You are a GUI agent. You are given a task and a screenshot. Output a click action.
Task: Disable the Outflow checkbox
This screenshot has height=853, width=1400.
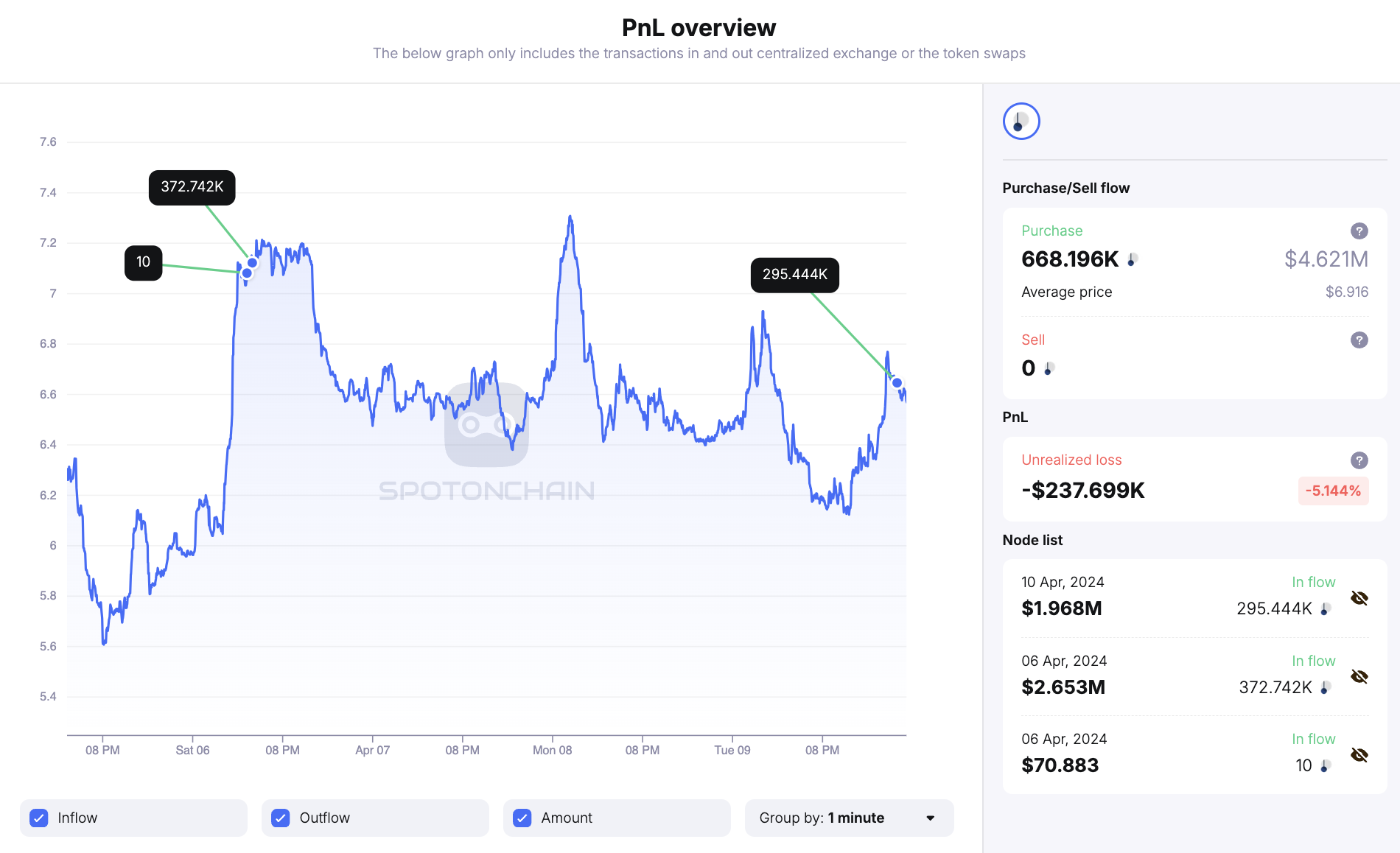pyautogui.click(x=281, y=818)
